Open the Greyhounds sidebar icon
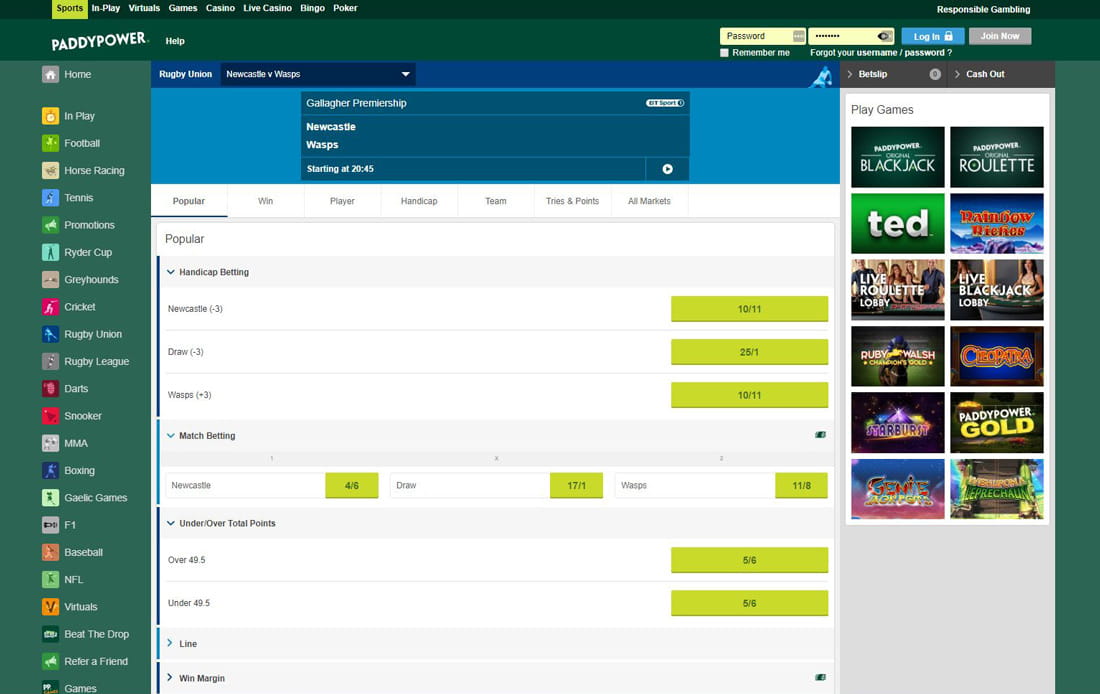Screen dimensions: 1100x694 pyautogui.click(x=51, y=279)
